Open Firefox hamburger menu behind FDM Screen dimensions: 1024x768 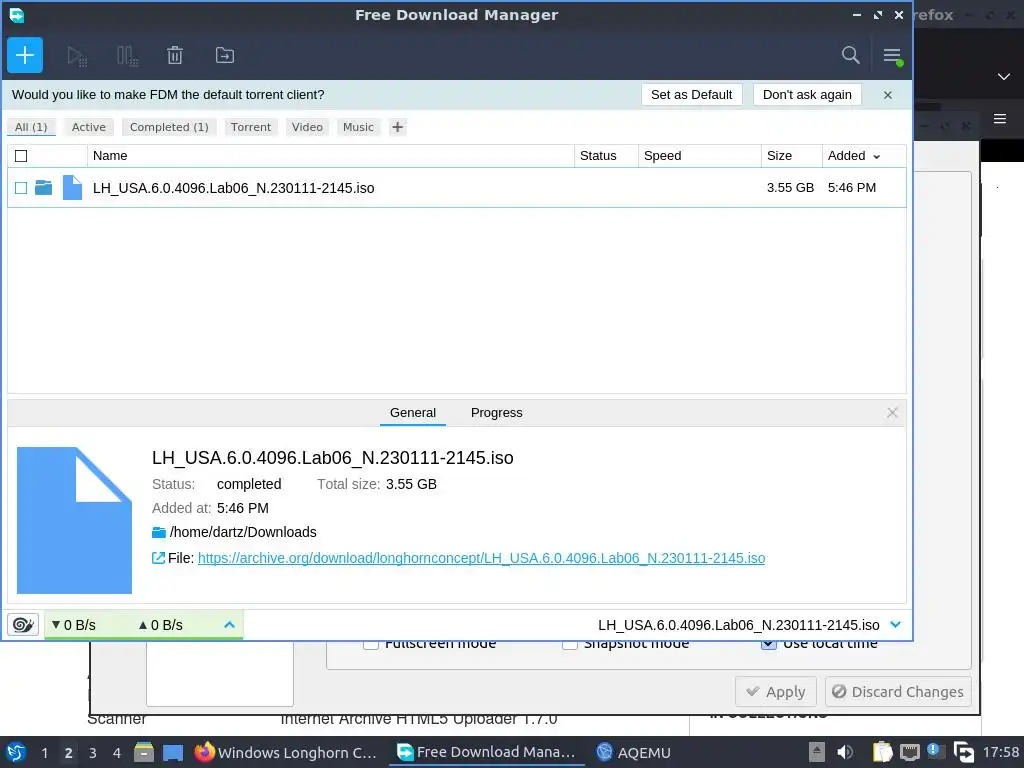1000,119
